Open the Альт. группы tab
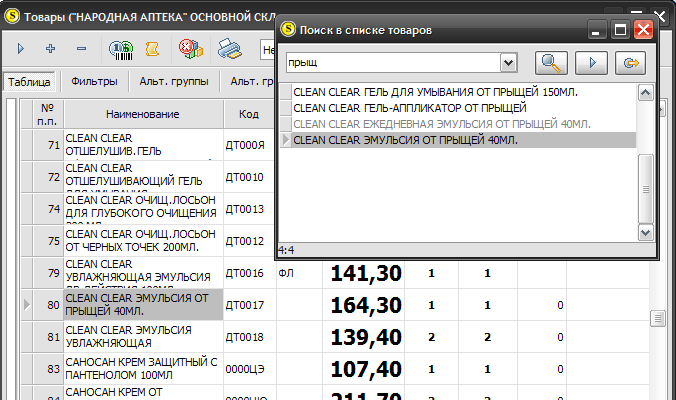676x400 pixels. 174,81
